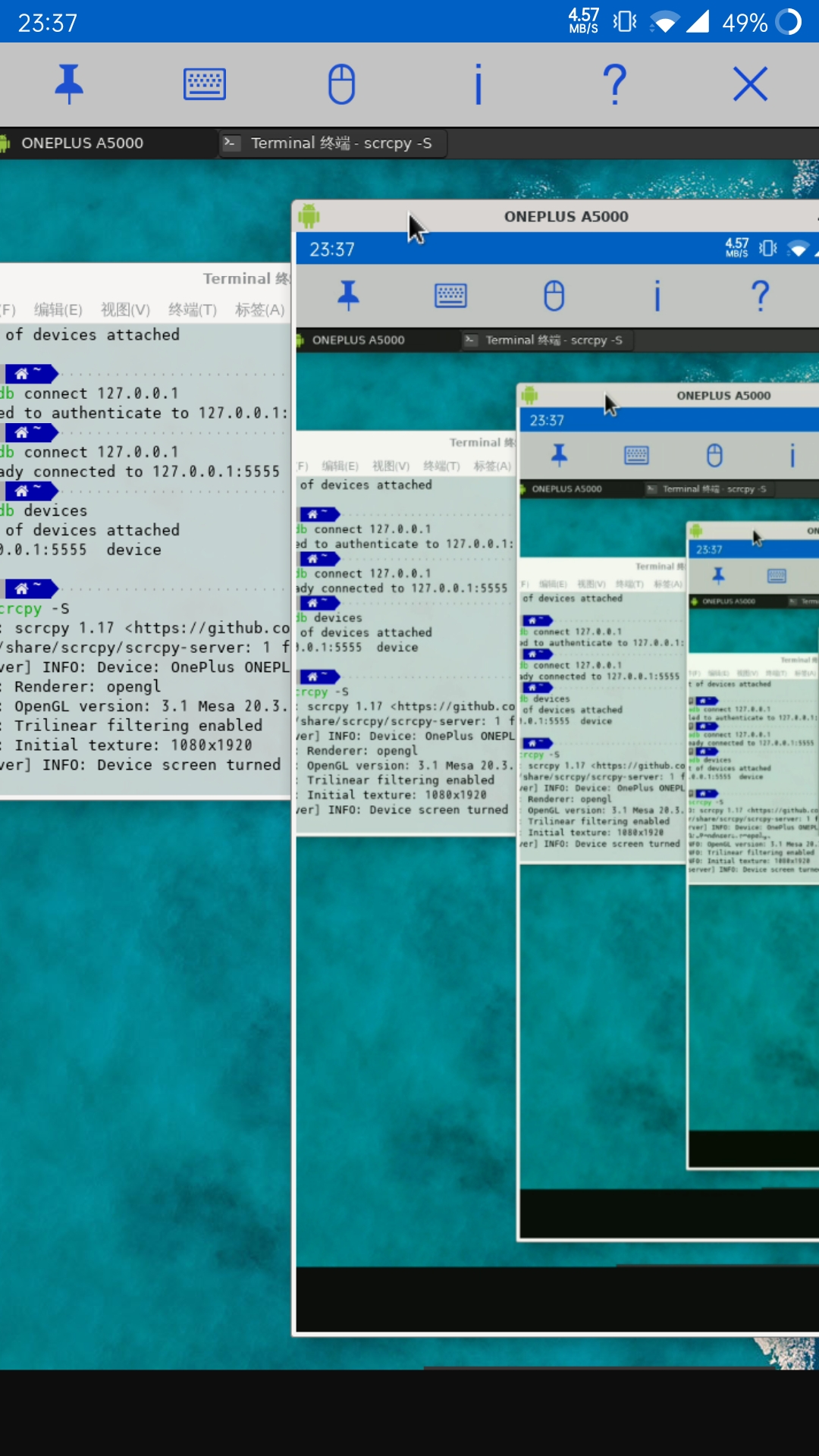Tap the pin icon in the top toolbar

point(69,83)
